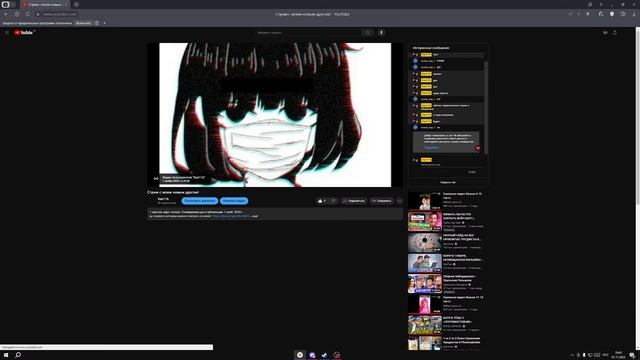Open the third recommended video thumbnail
Viewport: 640px width, 360px height.
point(424,242)
